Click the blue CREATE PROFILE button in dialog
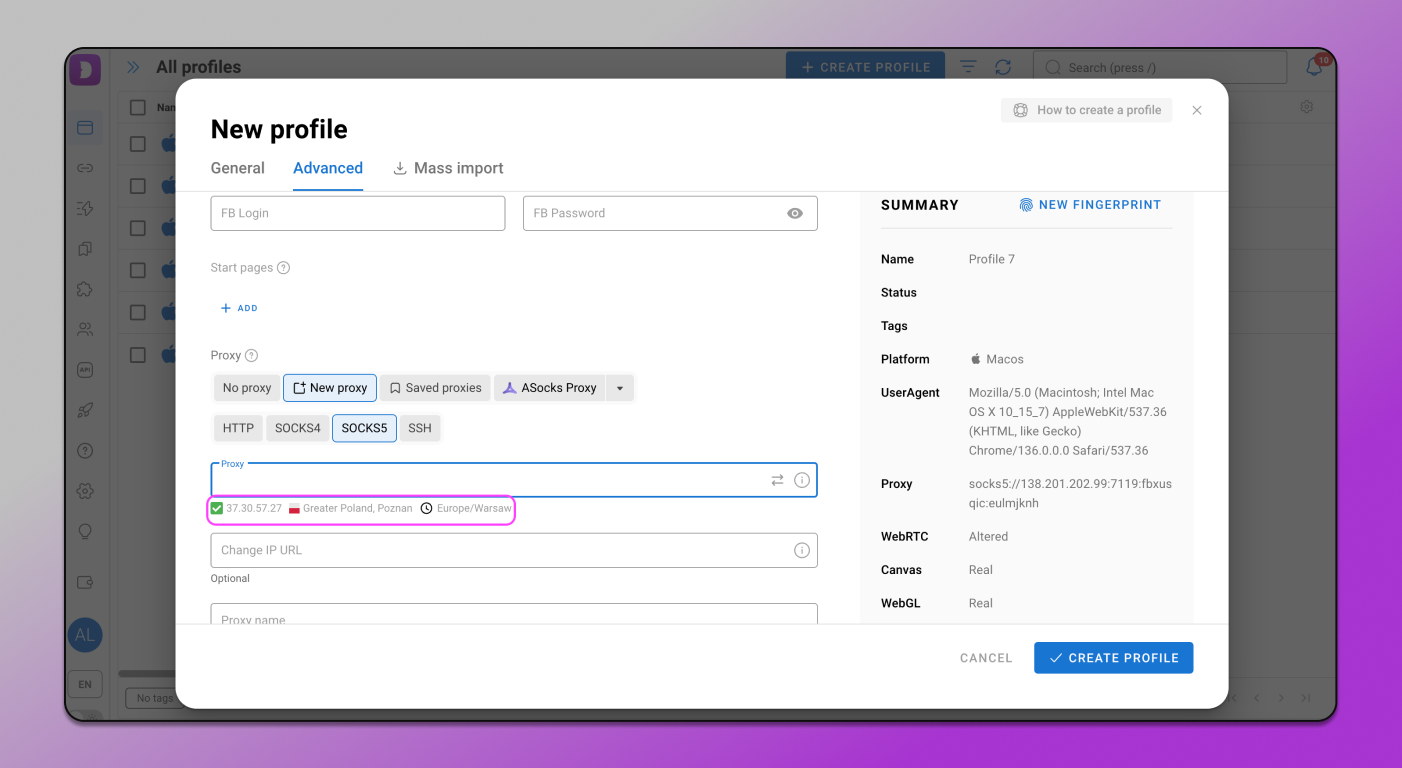Screen dimensions: 1402x768 [1113, 658]
